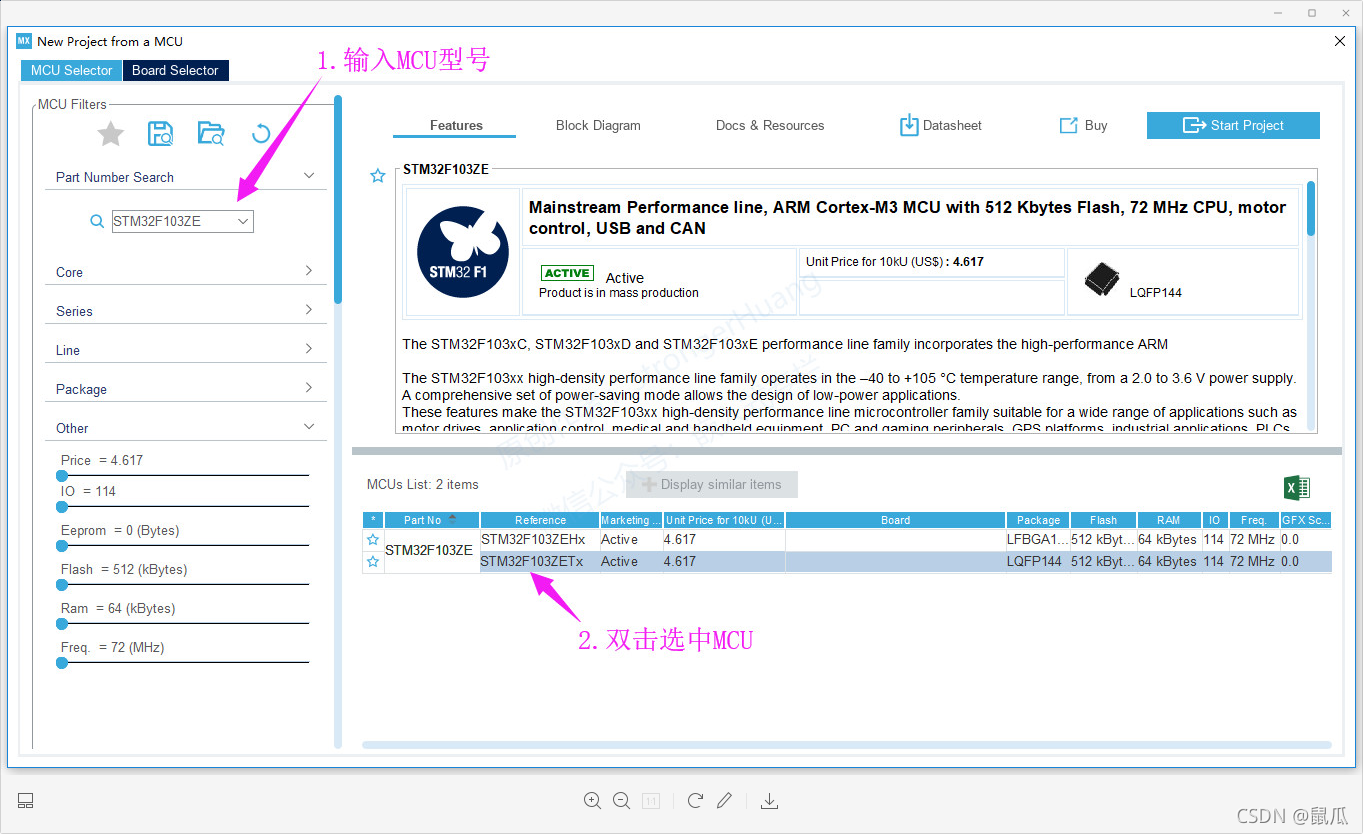Click the Price slider handle

(x=62, y=476)
